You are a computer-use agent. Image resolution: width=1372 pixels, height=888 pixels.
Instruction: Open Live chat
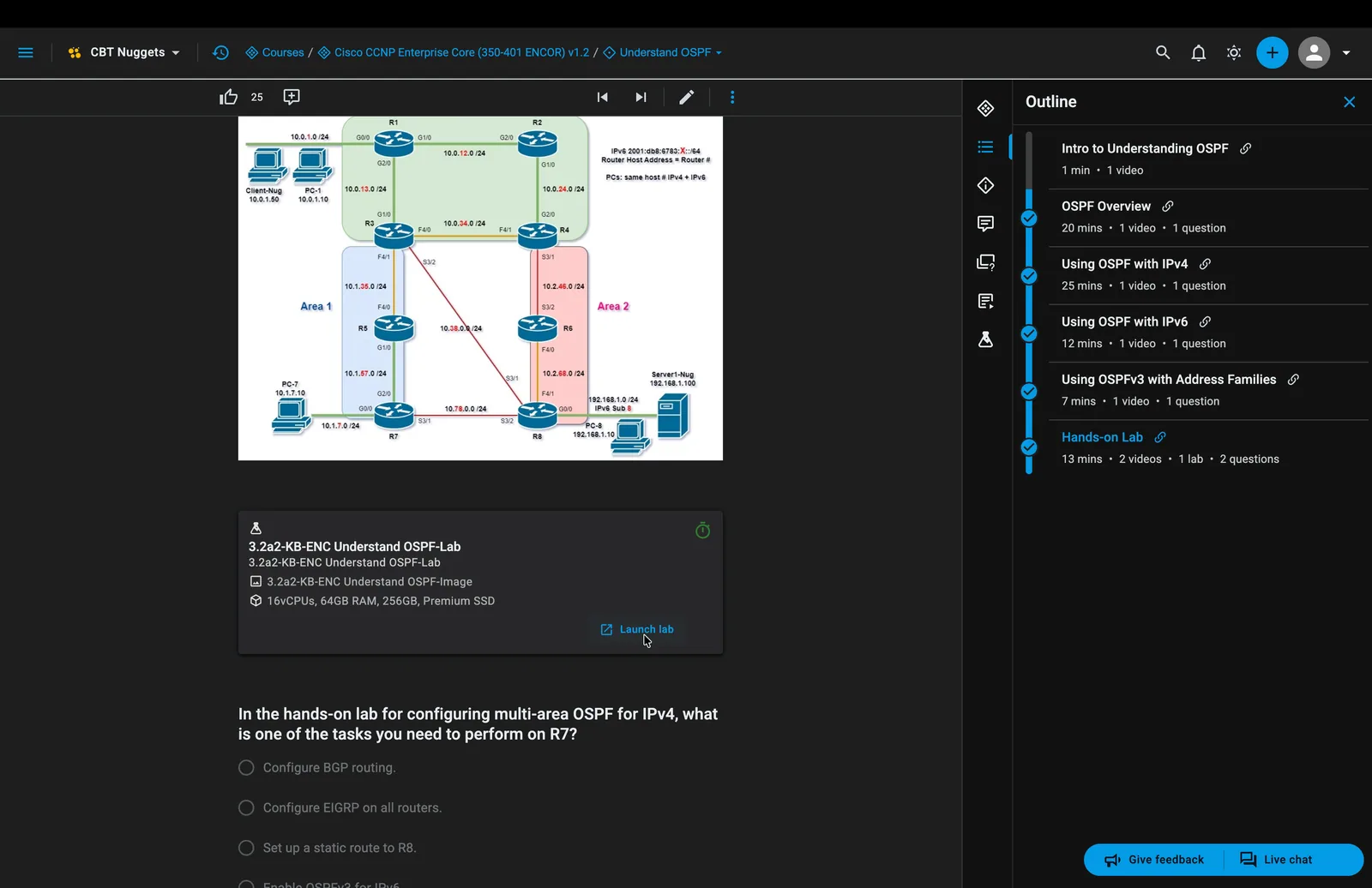tap(1276, 860)
